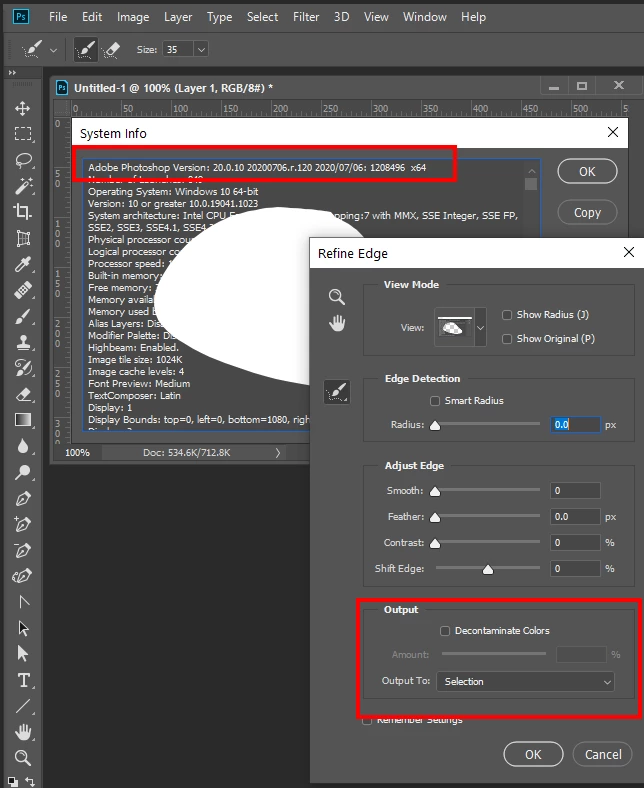
Task: Enable Smart Radius checkbox
Action: (435, 401)
